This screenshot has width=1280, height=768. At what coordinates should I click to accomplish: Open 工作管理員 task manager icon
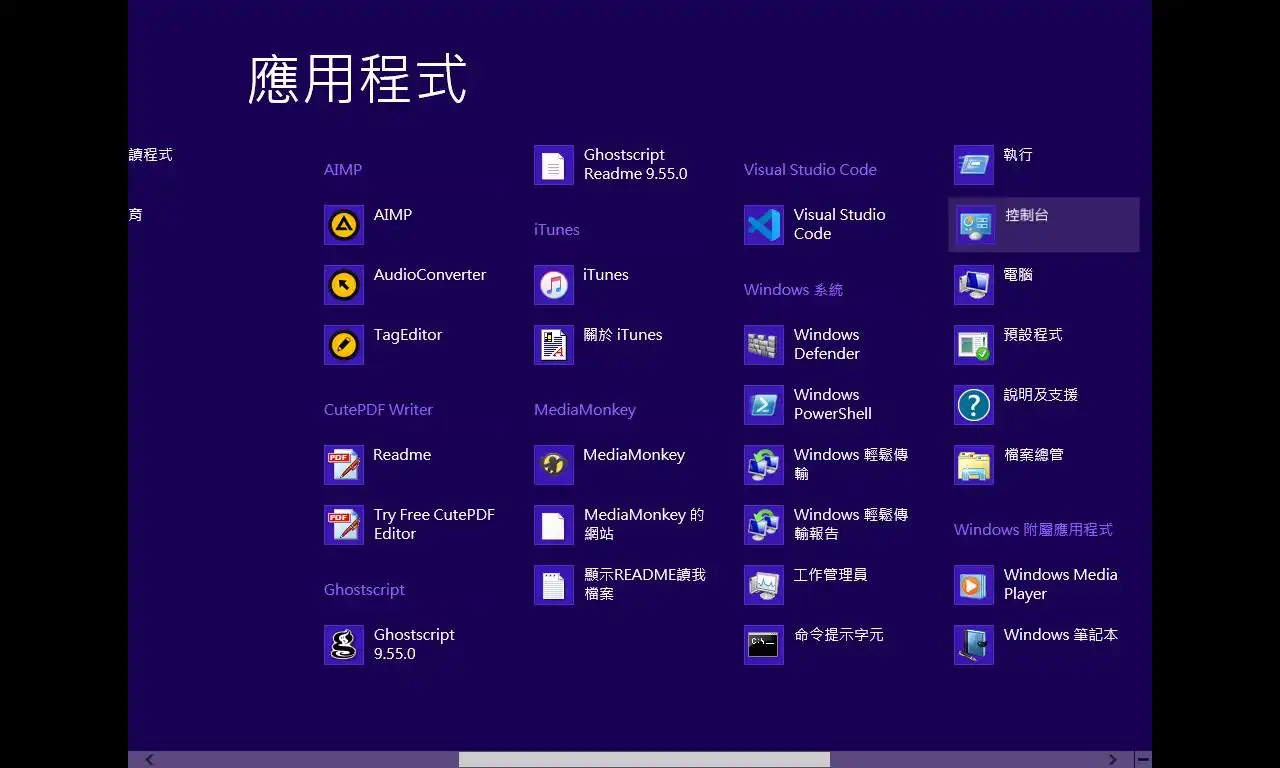[764, 585]
